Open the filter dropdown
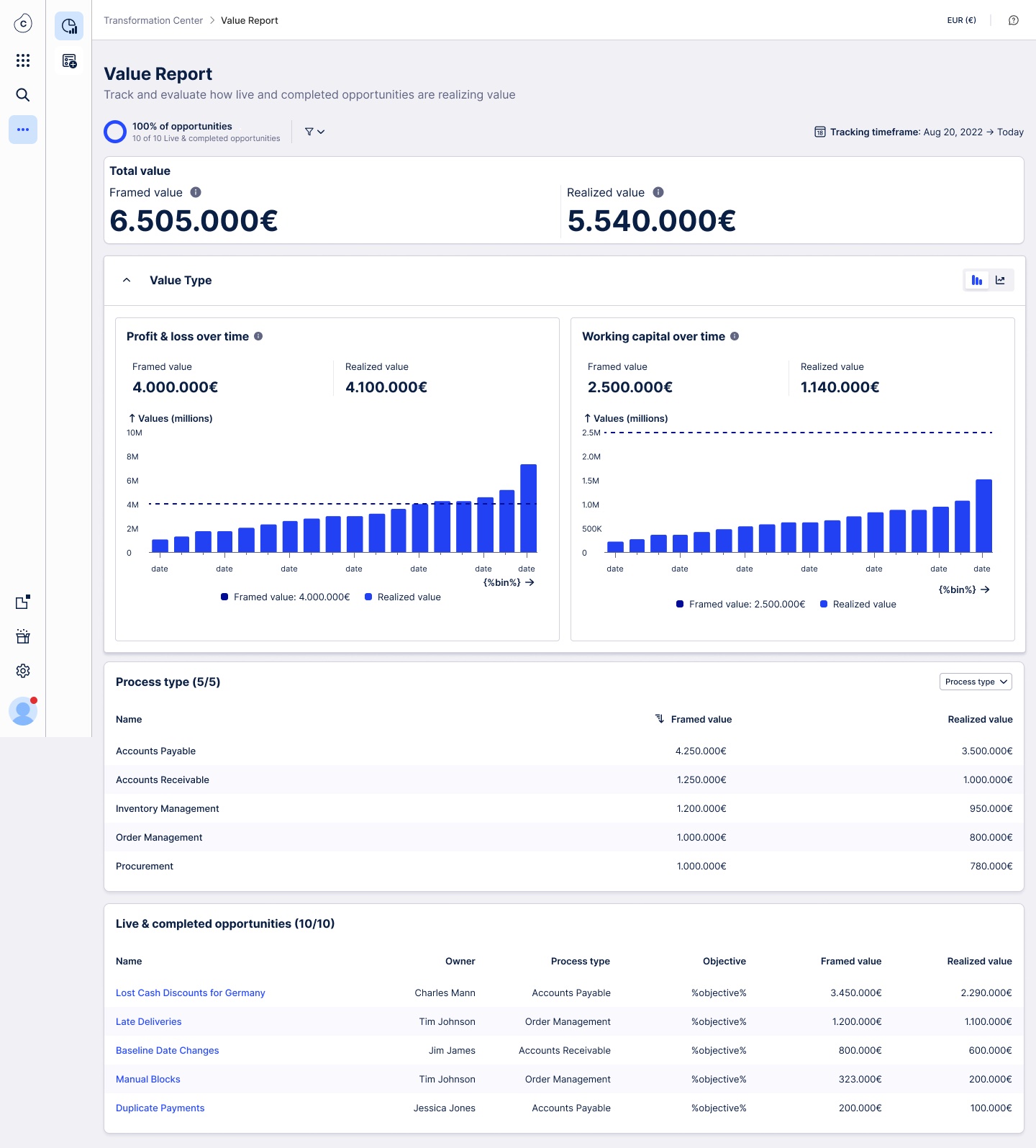The height and width of the screenshot is (1148, 1036). point(315,132)
